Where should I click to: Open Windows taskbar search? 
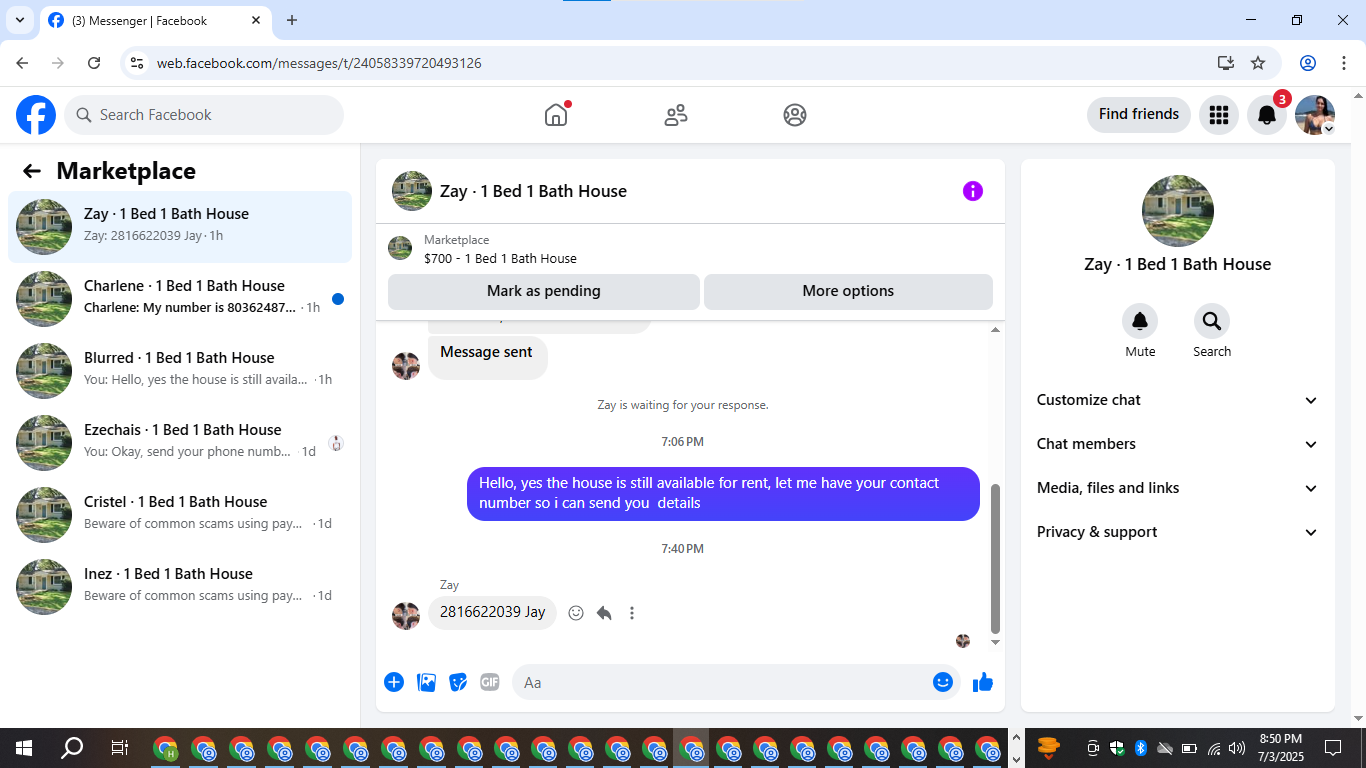pyautogui.click(x=72, y=748)
